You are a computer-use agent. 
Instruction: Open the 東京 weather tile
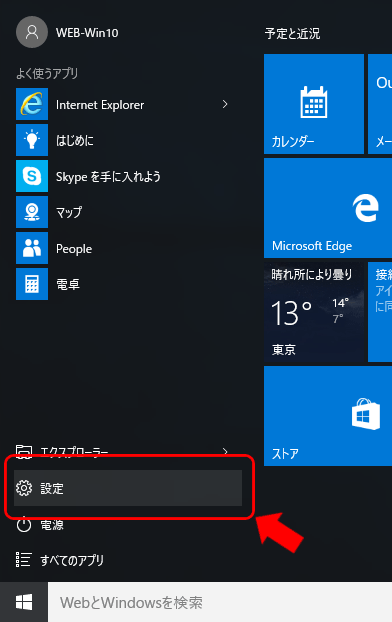[x=314, y=312]
